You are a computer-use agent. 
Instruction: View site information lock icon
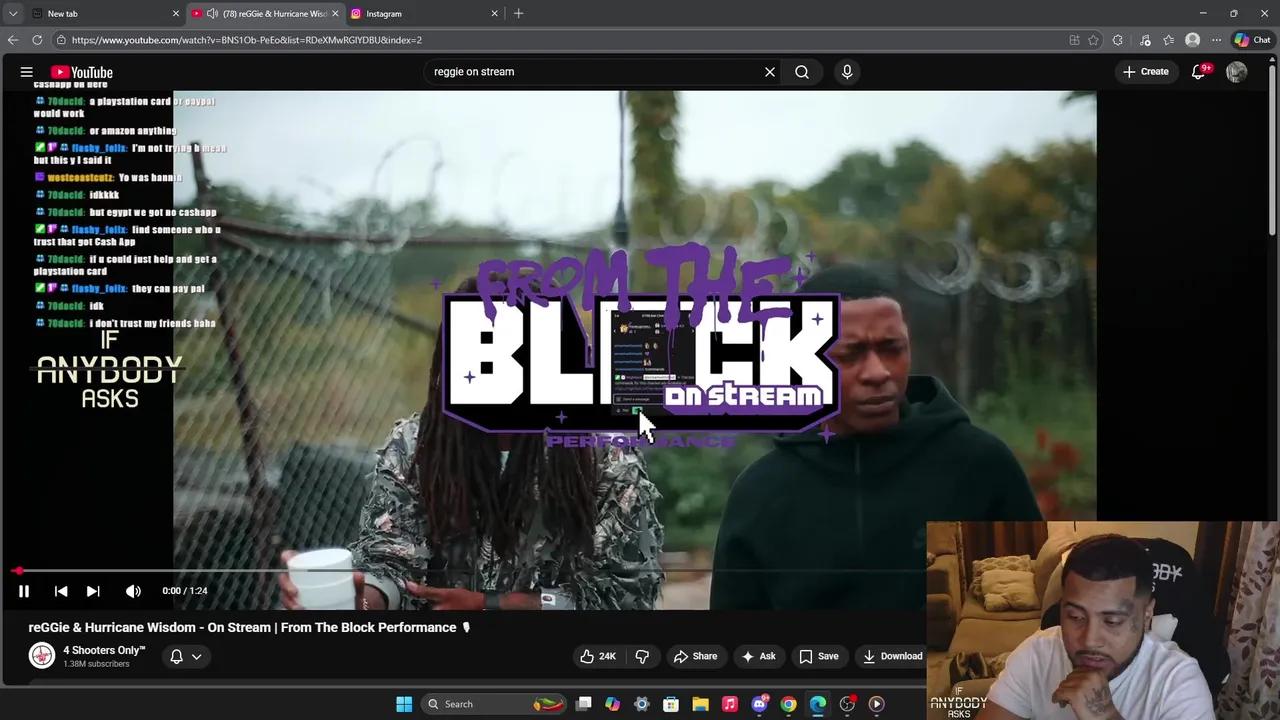click(61, 40)
